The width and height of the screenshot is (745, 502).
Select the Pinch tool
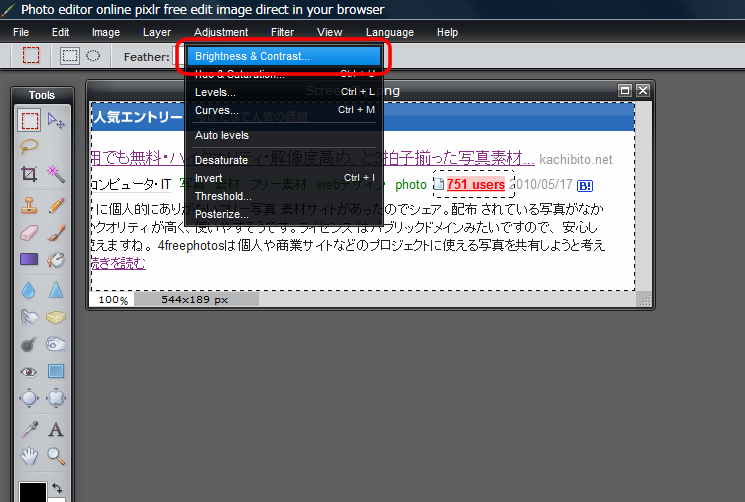(x=56, y=398)
